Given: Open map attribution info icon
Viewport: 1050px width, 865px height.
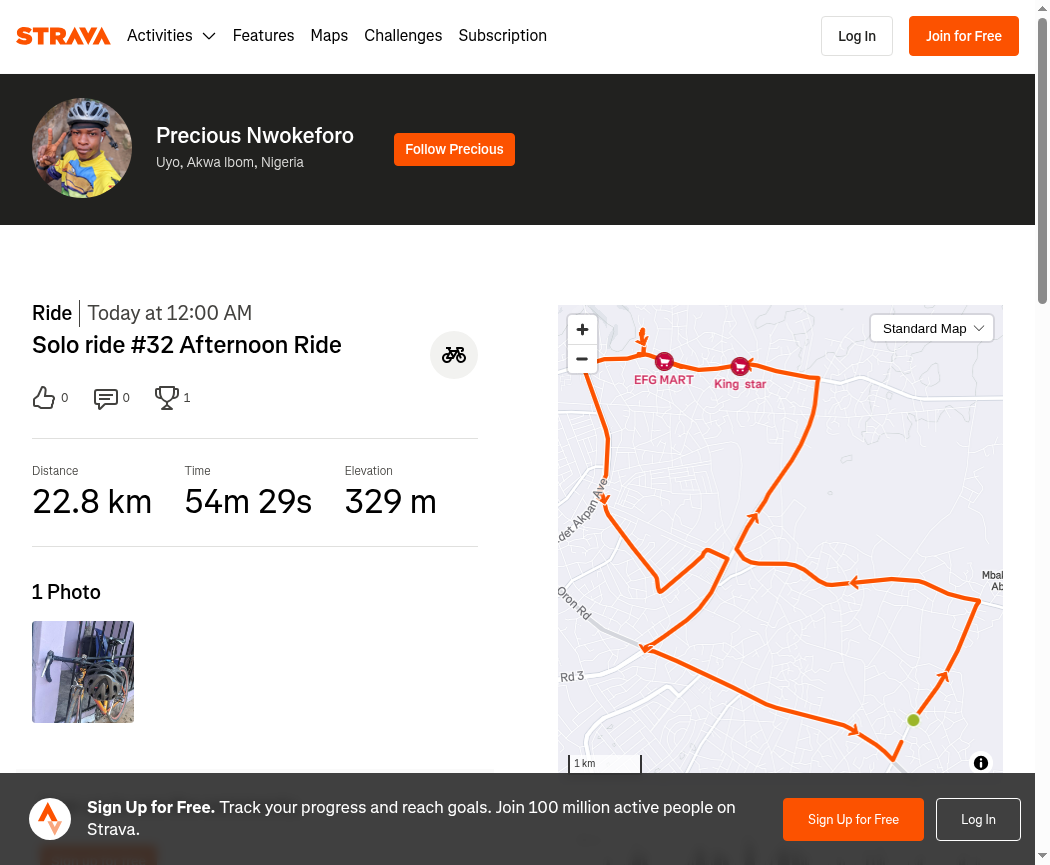Looking at the screenshot, I should point(980,763).
